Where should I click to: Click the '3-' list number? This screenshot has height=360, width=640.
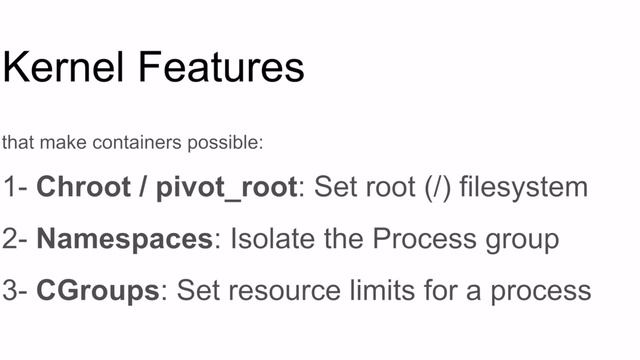pos(15,291)
